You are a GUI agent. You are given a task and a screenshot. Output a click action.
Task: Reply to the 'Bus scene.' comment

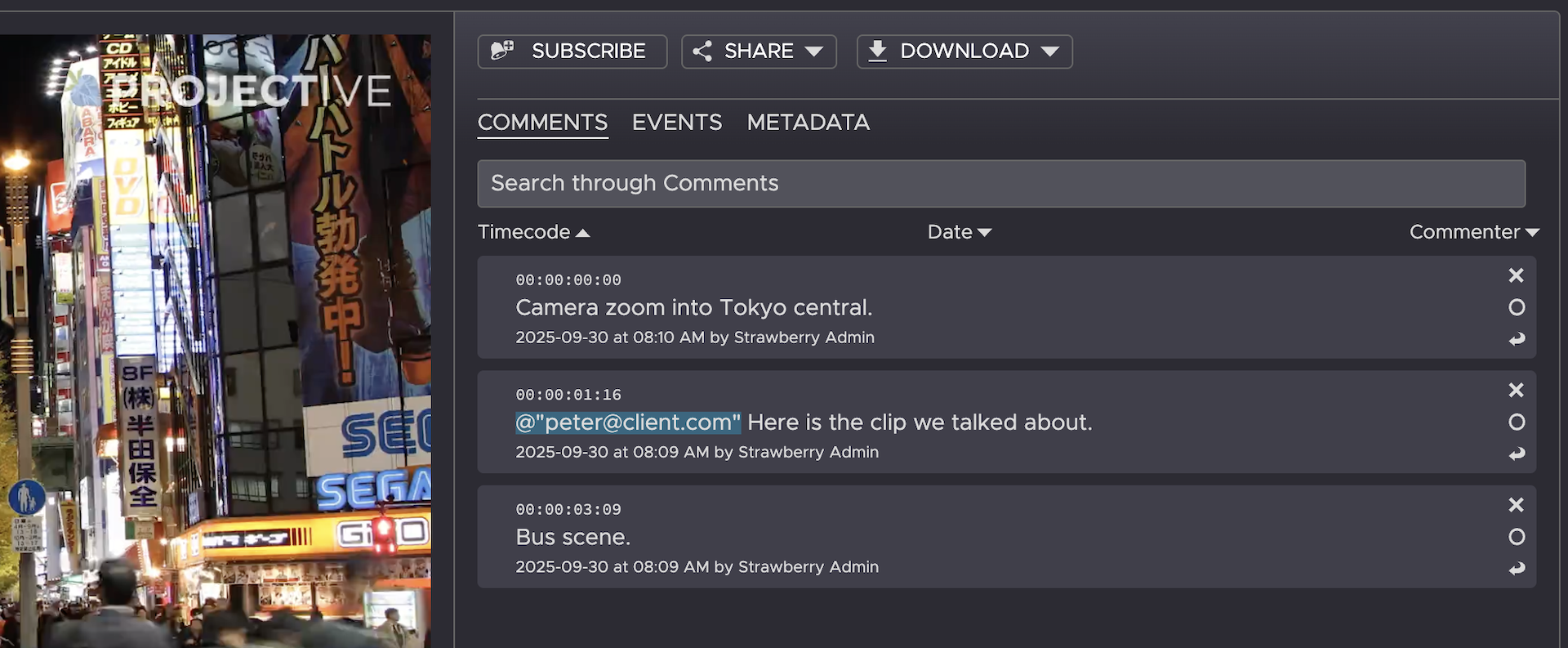point(1517,569)
